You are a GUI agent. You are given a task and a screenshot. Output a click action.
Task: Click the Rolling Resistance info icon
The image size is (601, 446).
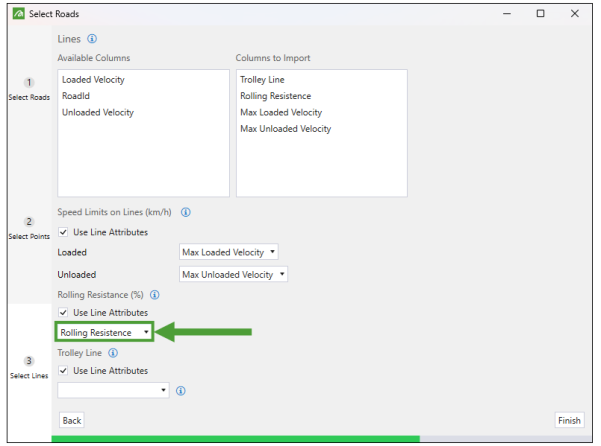pos(154,295)
